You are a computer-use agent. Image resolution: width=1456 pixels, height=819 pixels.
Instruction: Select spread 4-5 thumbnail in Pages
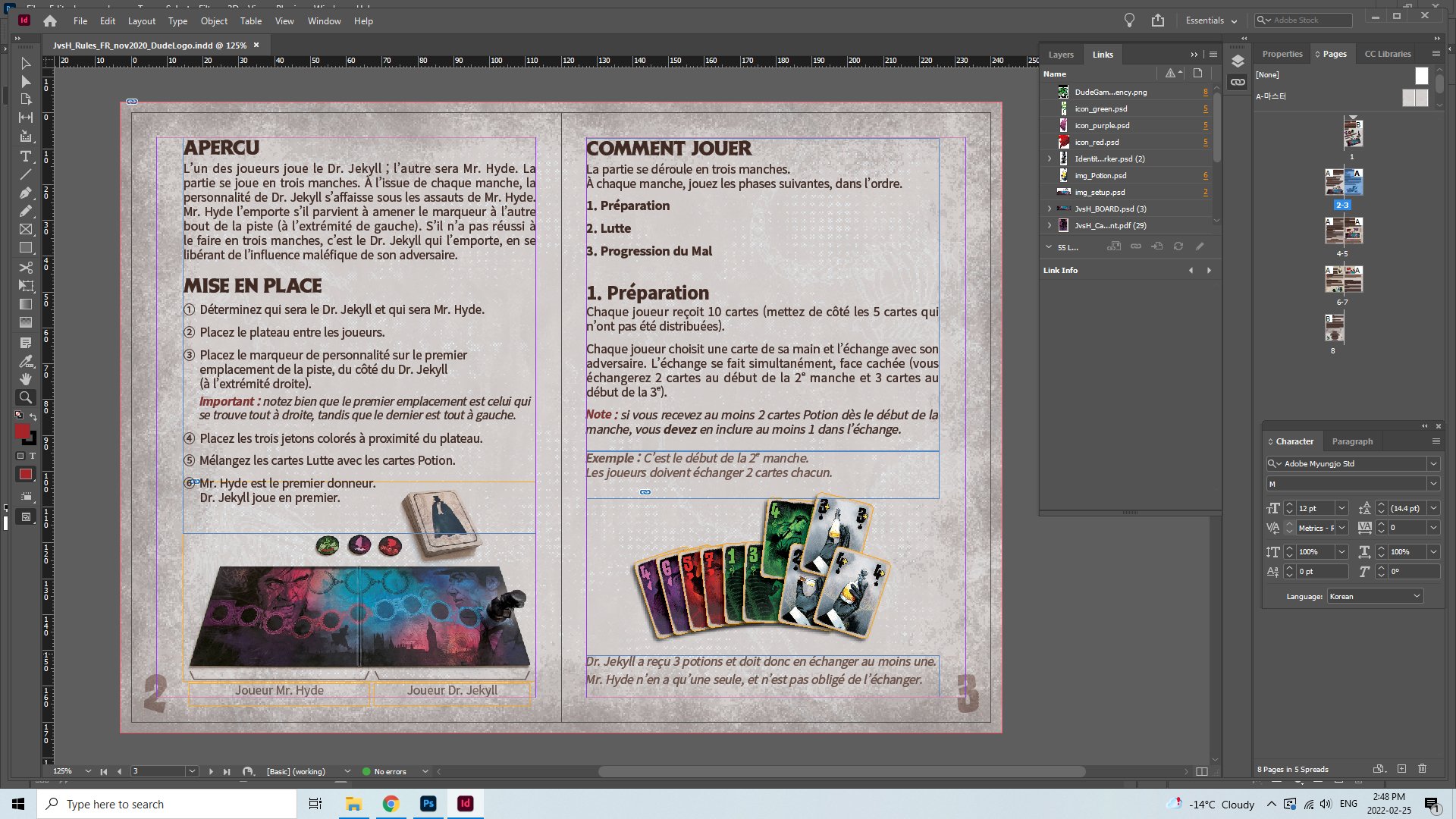pyautogui.click(x=1343, y=231)
